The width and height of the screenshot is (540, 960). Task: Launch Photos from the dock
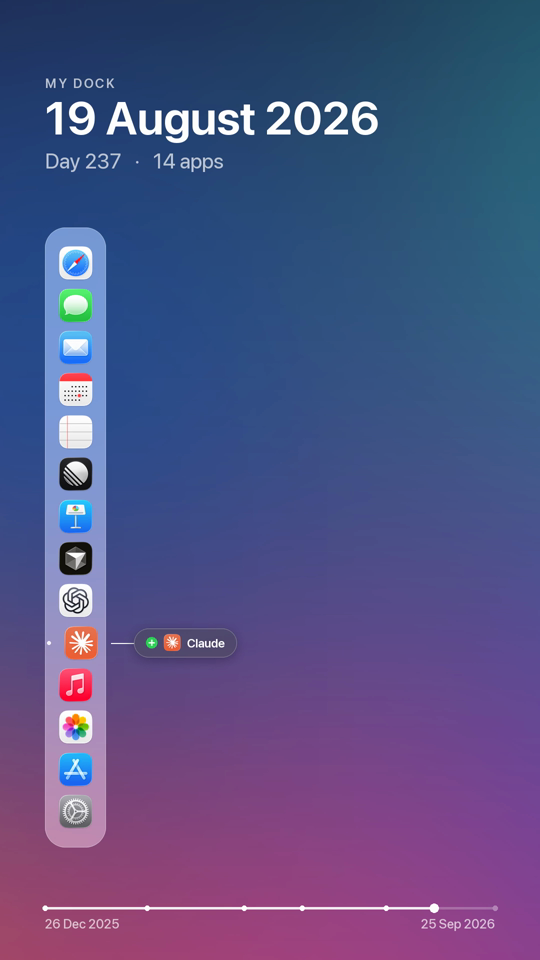click(75, 727)
